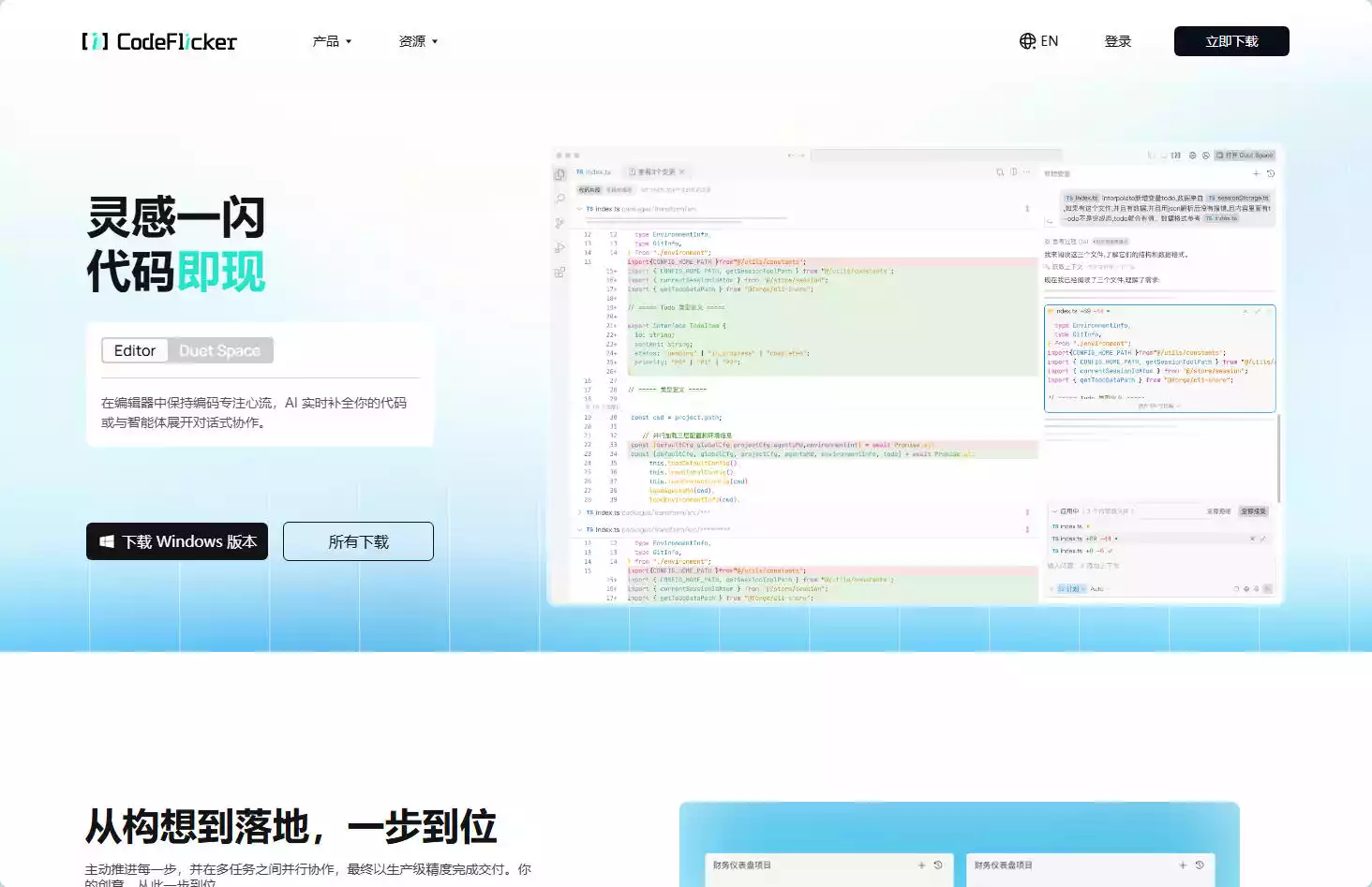The width and height of the screenshot is (1372, 887).
Task: Download the Windows version with 下载 Windows 版本
Action: (x=177, y=541)
